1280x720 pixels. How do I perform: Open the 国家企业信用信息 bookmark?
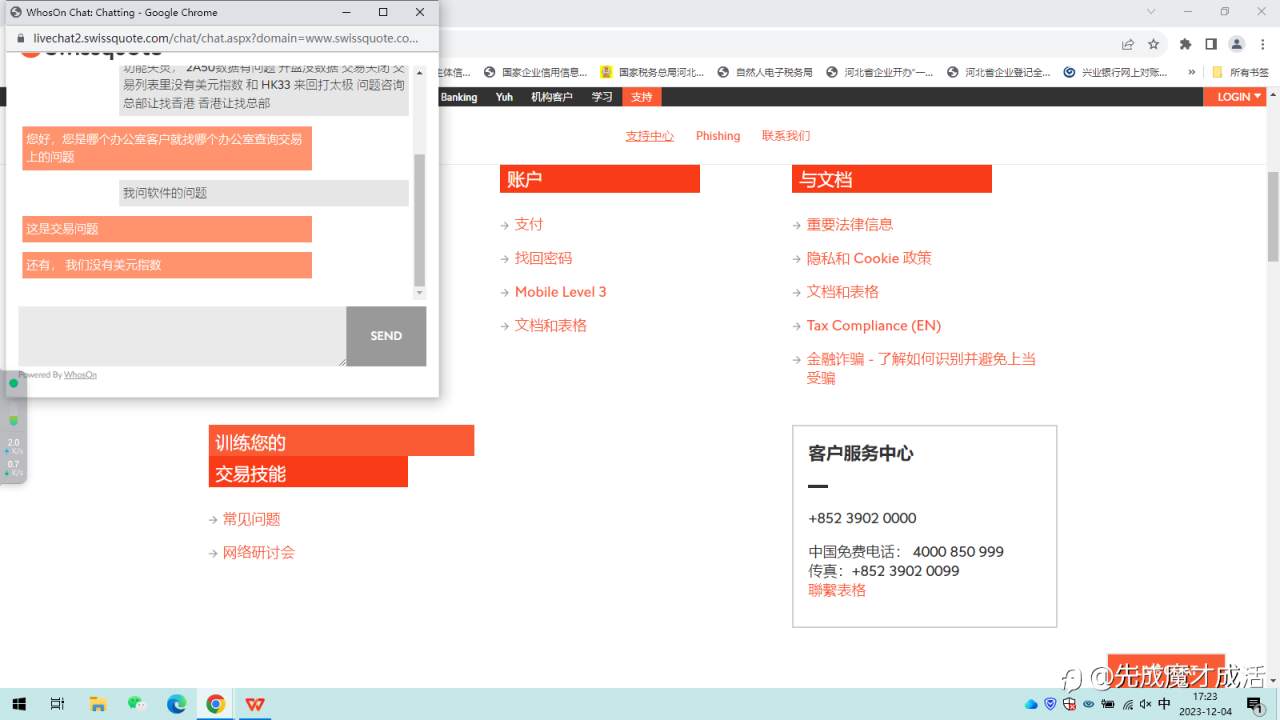click(x=536, y=72)
